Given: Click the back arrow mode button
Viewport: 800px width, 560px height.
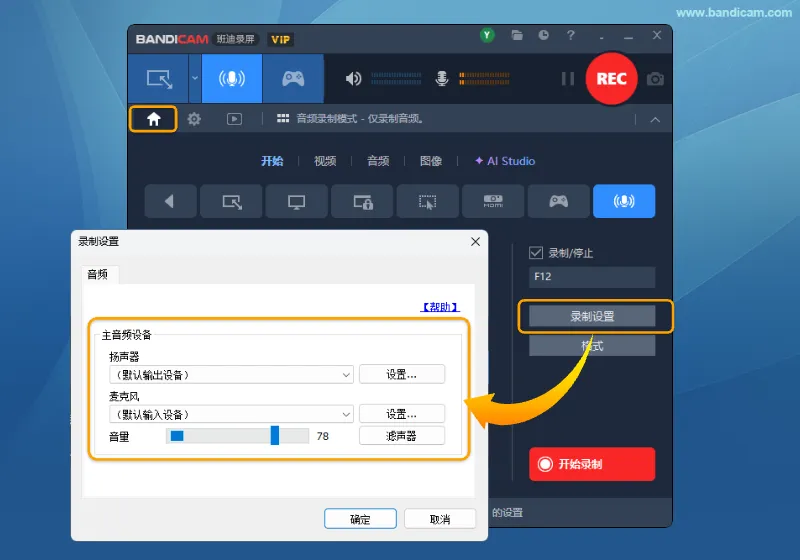Looking at the screenshot, I should pos(170,201).
